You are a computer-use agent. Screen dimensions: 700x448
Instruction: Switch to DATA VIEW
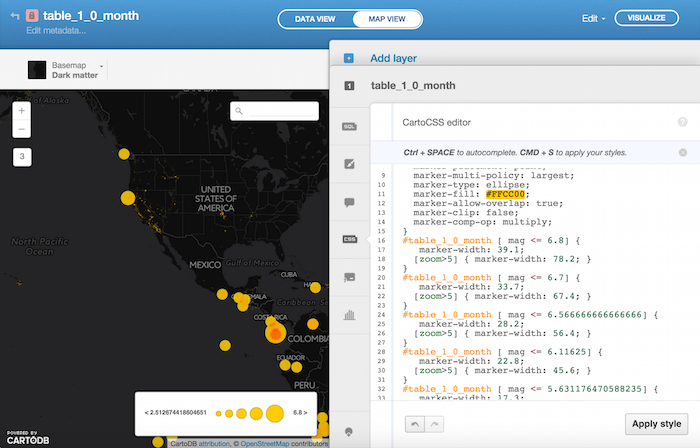(315, 19)
